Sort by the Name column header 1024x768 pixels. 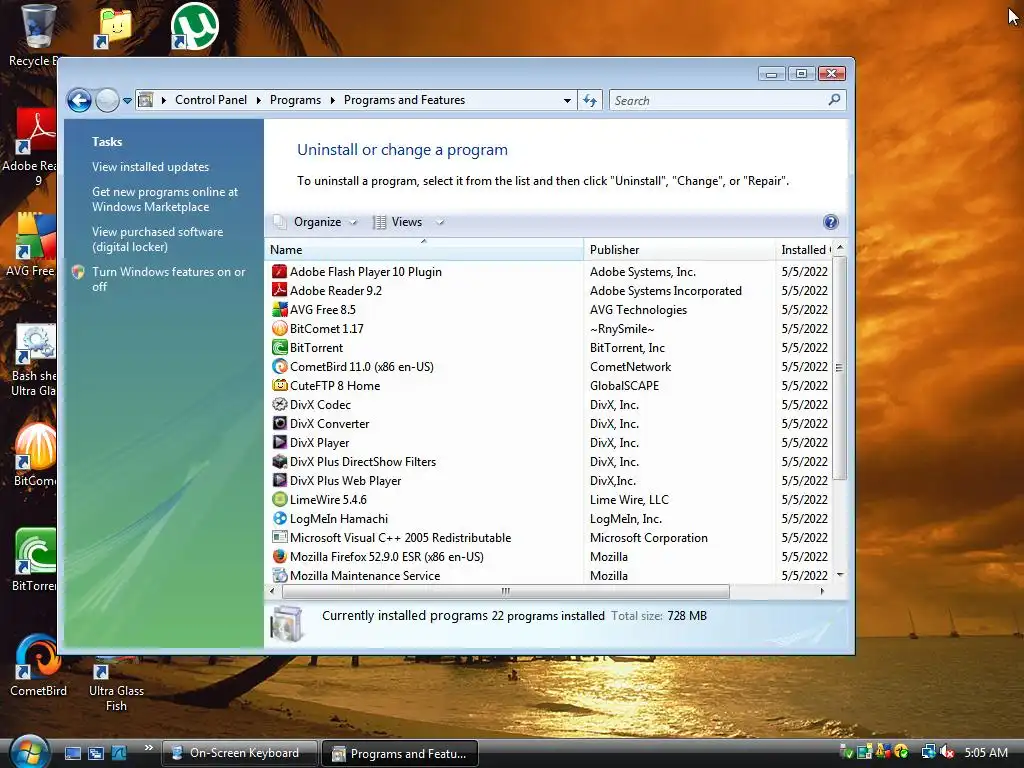tap(424, 249)
